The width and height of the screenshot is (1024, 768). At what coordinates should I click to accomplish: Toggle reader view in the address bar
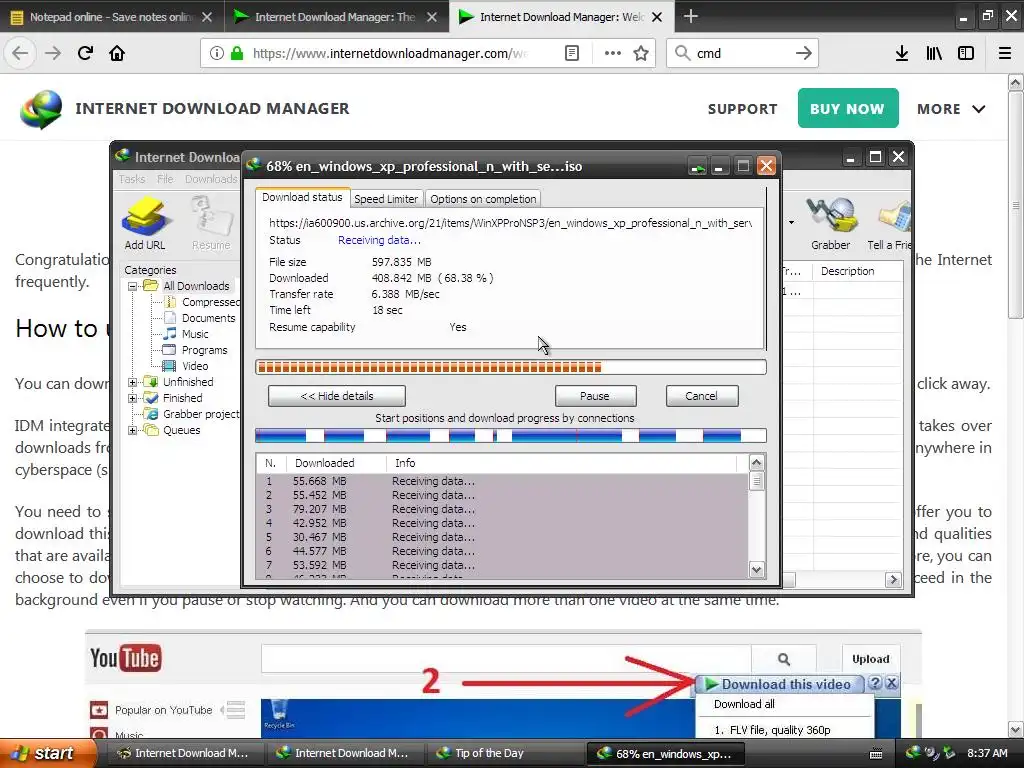[571, 53]
